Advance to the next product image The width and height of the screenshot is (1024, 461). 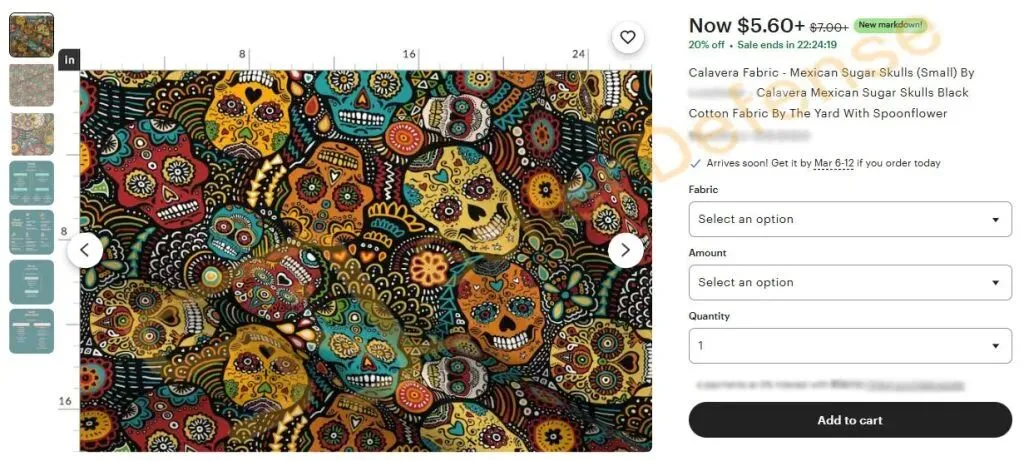626,250
